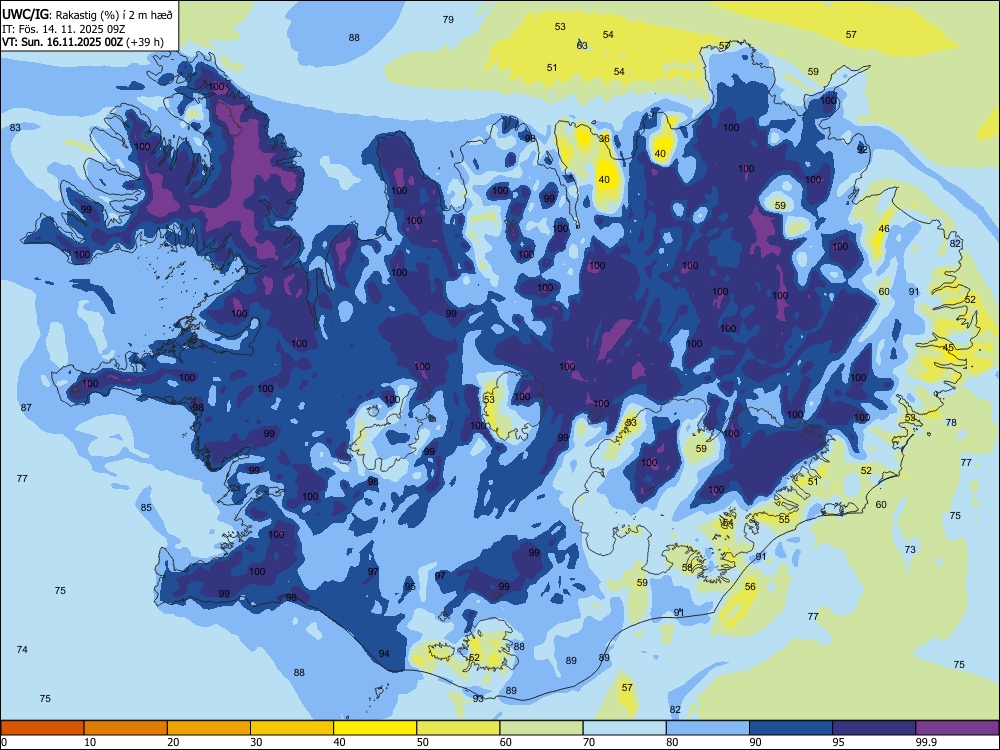1000x750 pixels.
Task: Click the legend tick label '90'
Action: pos(755,742)
